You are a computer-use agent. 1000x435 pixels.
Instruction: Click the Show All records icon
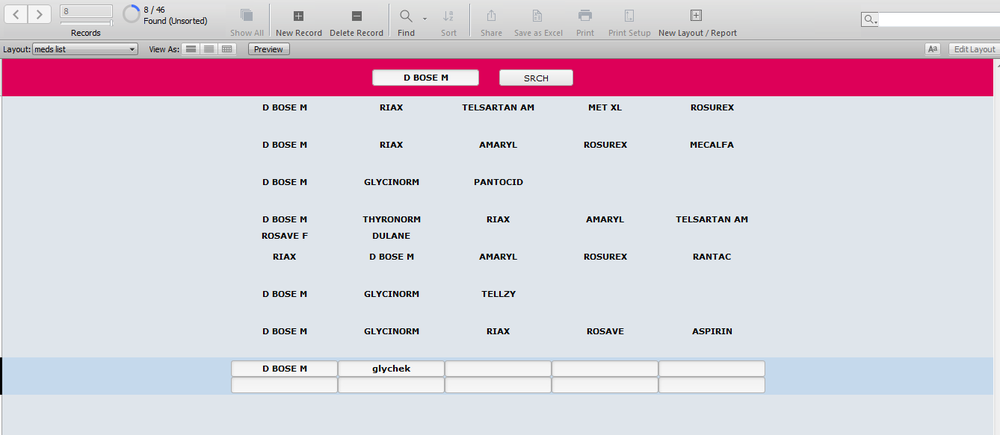(x=247, y=16)
